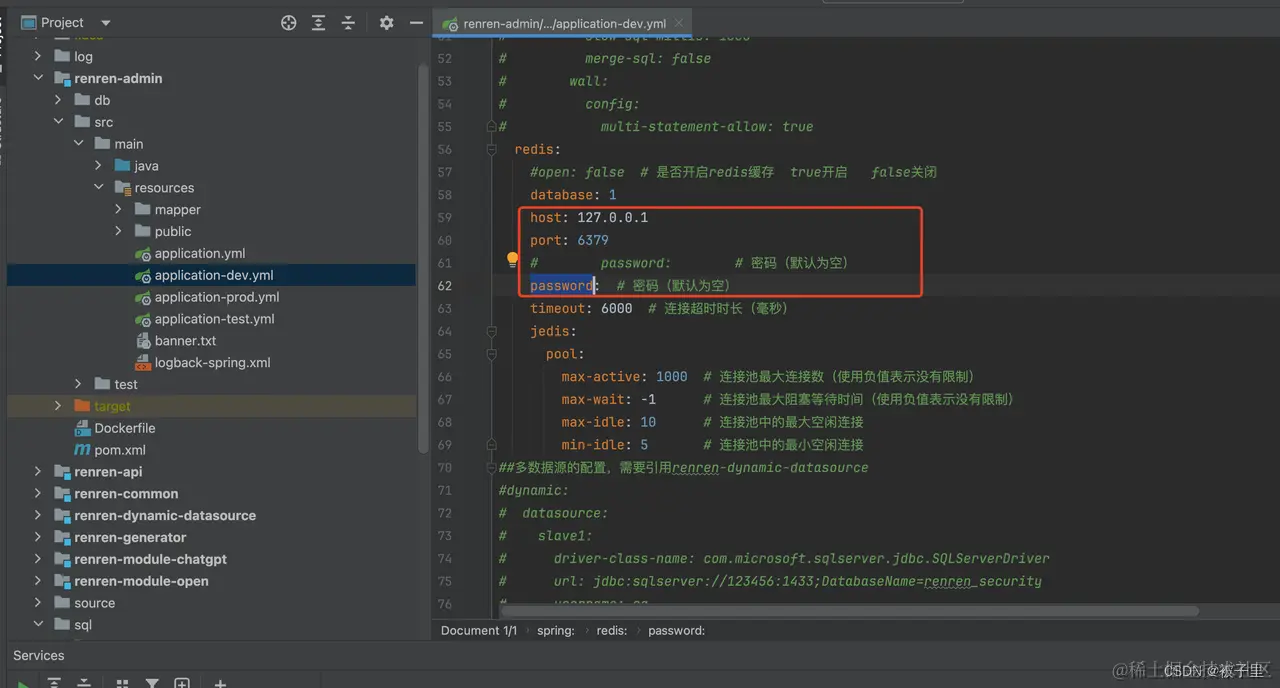The width and height of the screenshot is (1280, 688).
Task: Expand the public folder arrow
Action: coord(118,231)
